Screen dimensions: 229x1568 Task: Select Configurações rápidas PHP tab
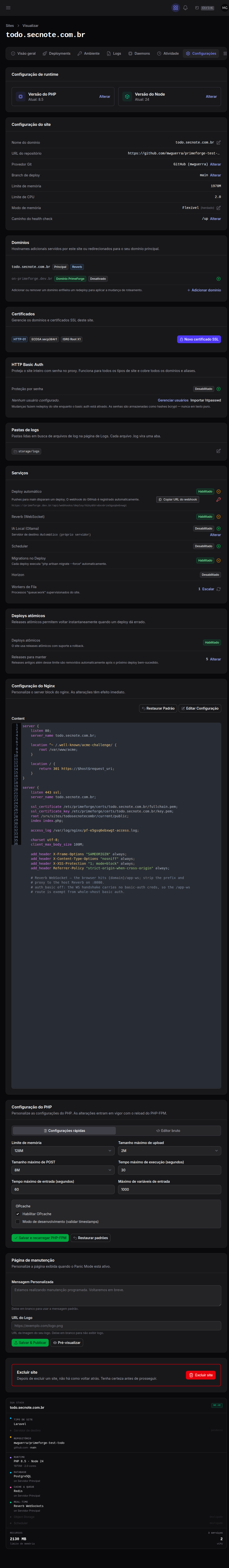[x=64, y=1131]
